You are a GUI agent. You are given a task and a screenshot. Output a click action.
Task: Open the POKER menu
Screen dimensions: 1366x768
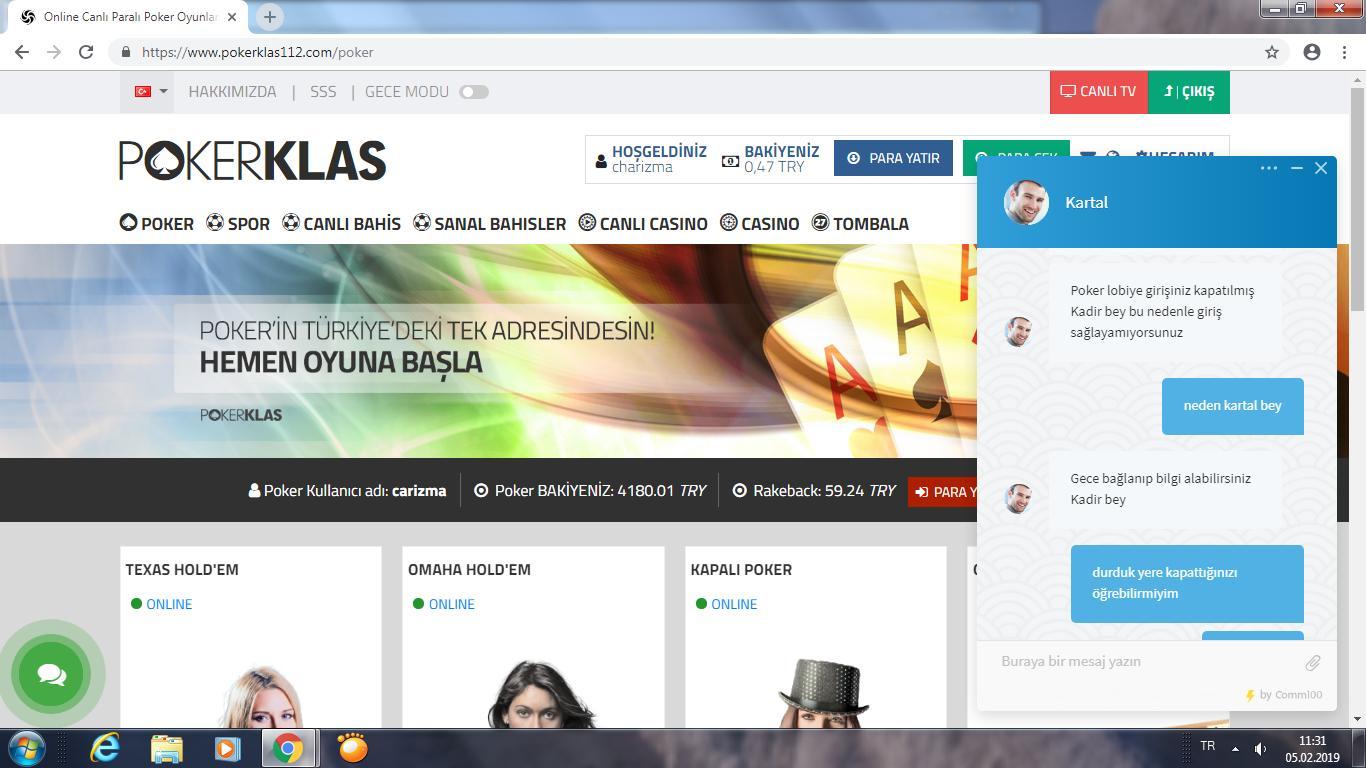click(x=157, y=223)
